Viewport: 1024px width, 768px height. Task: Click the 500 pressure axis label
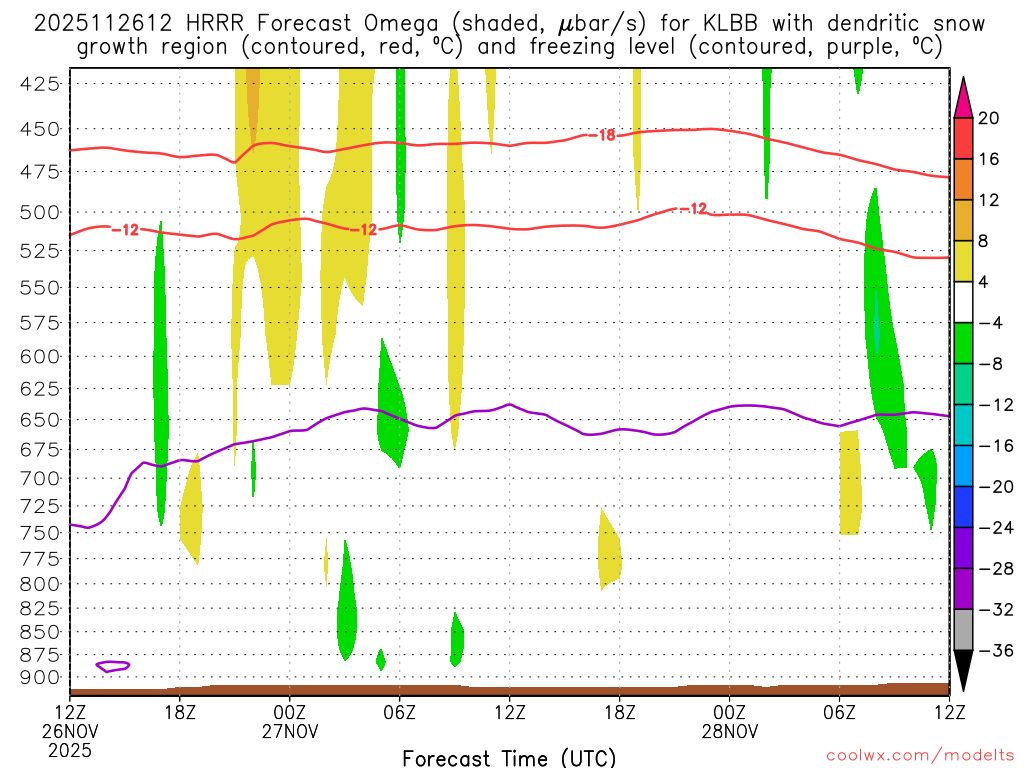40,212
